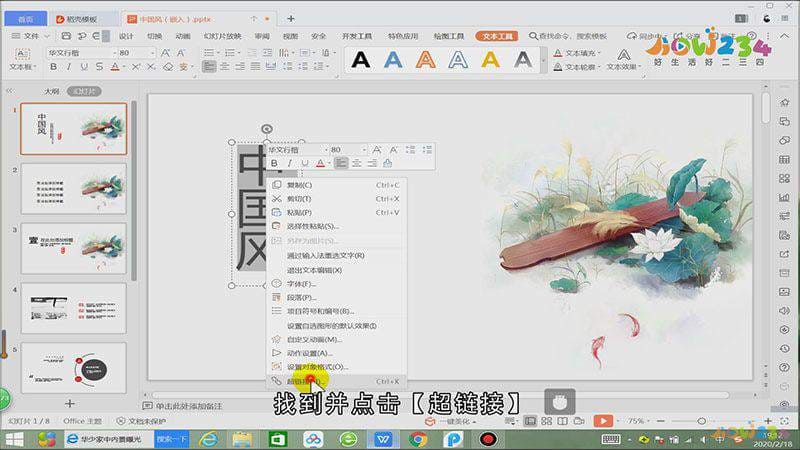Screen dimensions: 800x450
Task: Click the Undo icon in quick access
Action: [x=82, y=36]
